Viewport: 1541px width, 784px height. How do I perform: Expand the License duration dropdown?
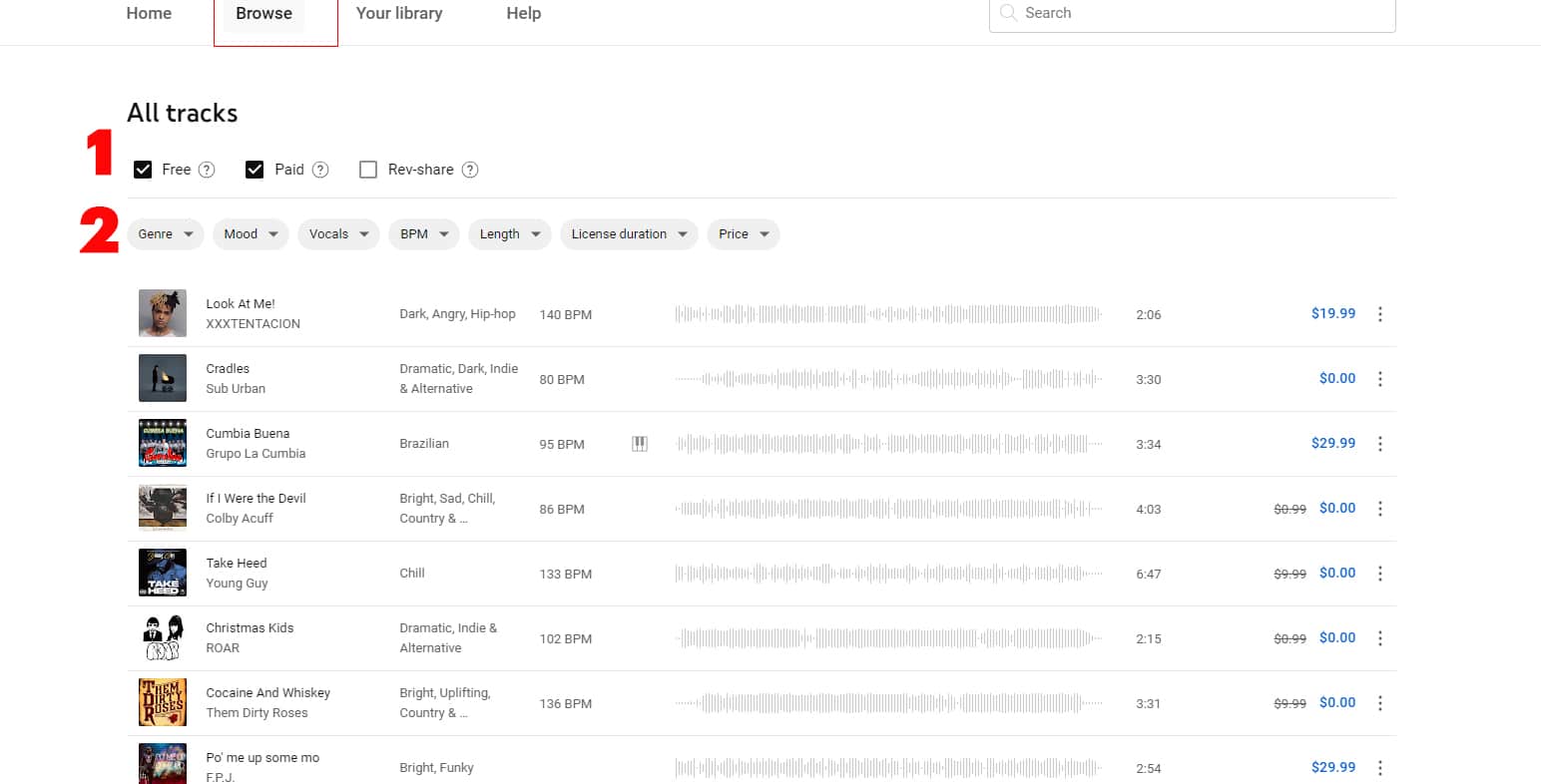[629, 234]
